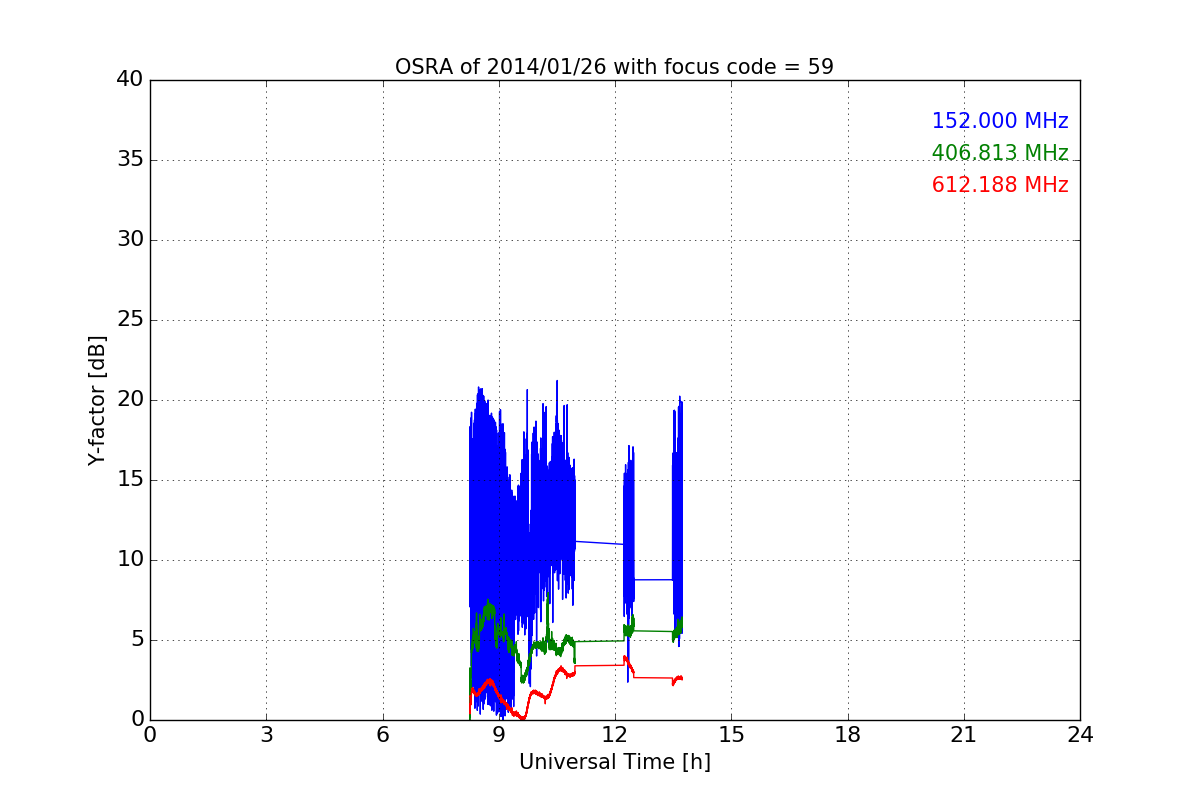
Task: Click the x-axis tick label 21
Action: point(964,735)
